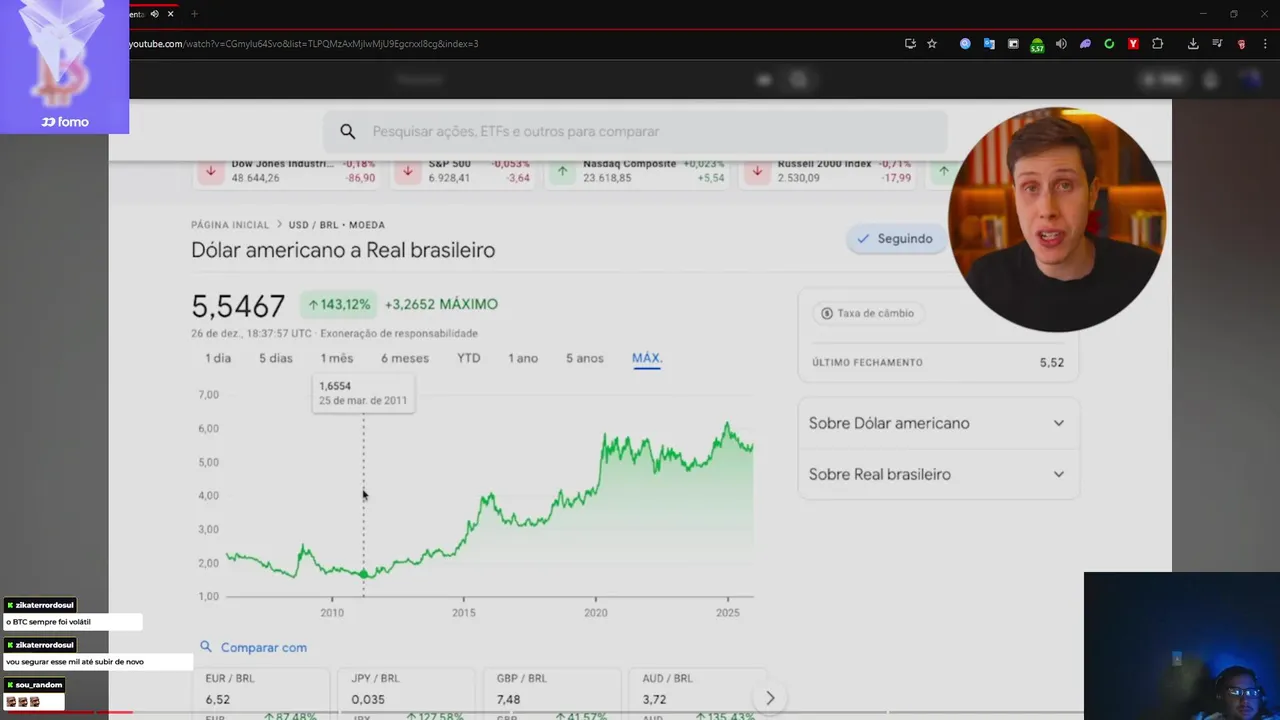Click the speaker volume extension icon
The height and width of the screenshot is (720, 1280).
(x=1061, y=44)
